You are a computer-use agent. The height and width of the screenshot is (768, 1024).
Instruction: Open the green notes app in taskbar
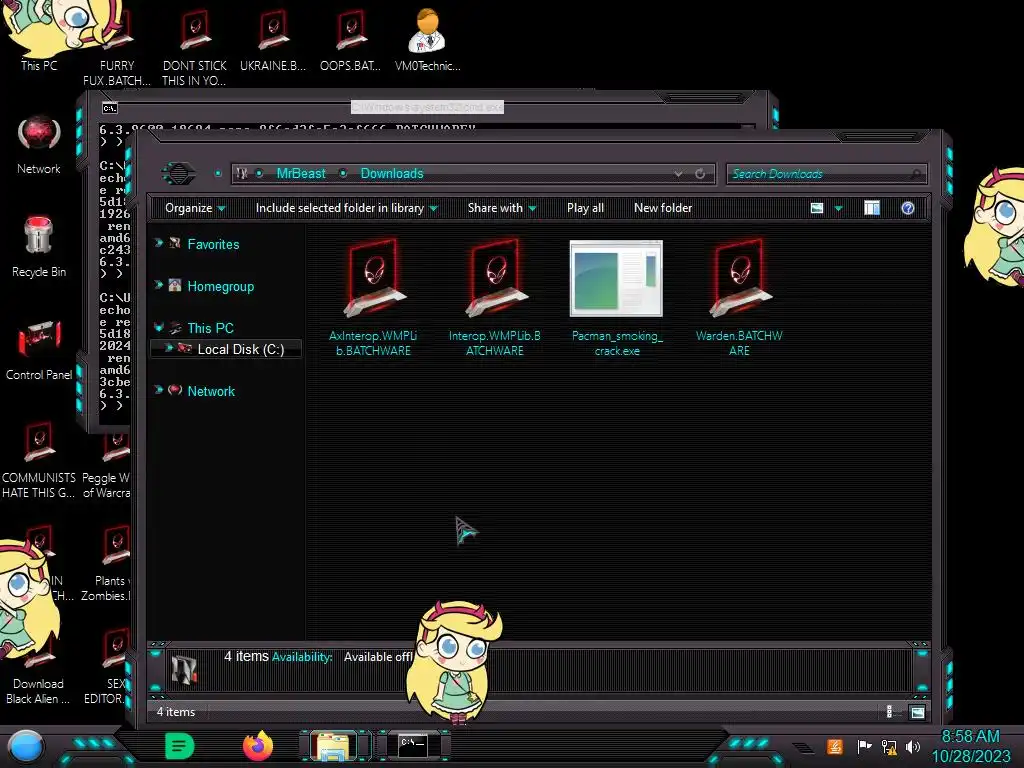[180, 746]
